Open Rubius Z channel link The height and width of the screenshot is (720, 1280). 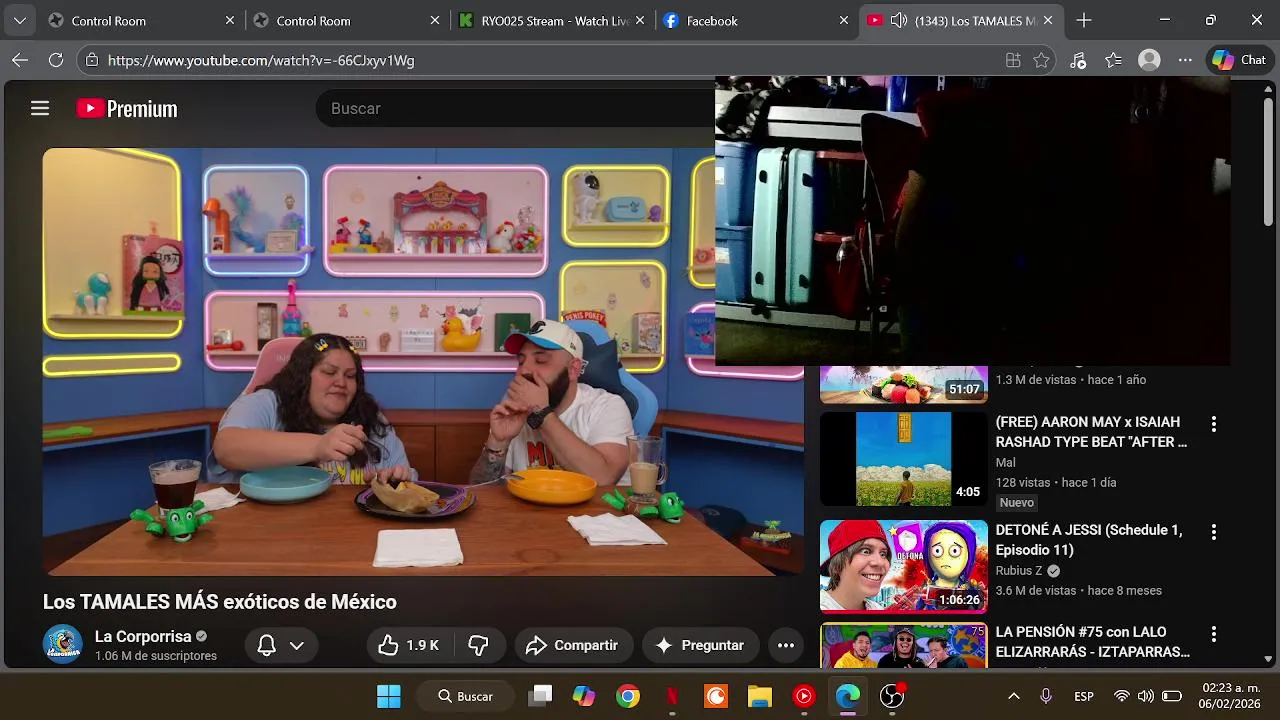1019,571
